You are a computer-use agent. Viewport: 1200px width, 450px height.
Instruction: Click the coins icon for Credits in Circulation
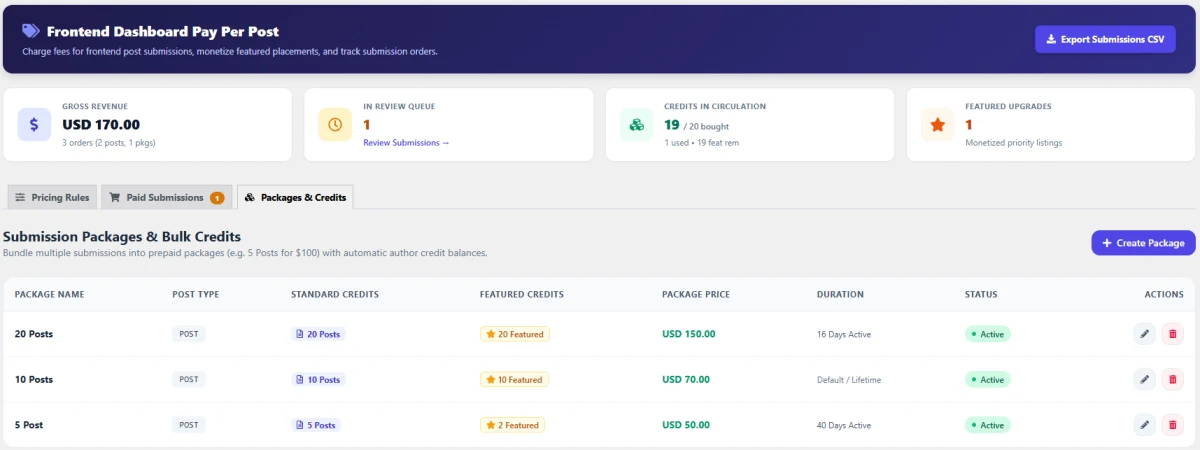pos(636,125)
